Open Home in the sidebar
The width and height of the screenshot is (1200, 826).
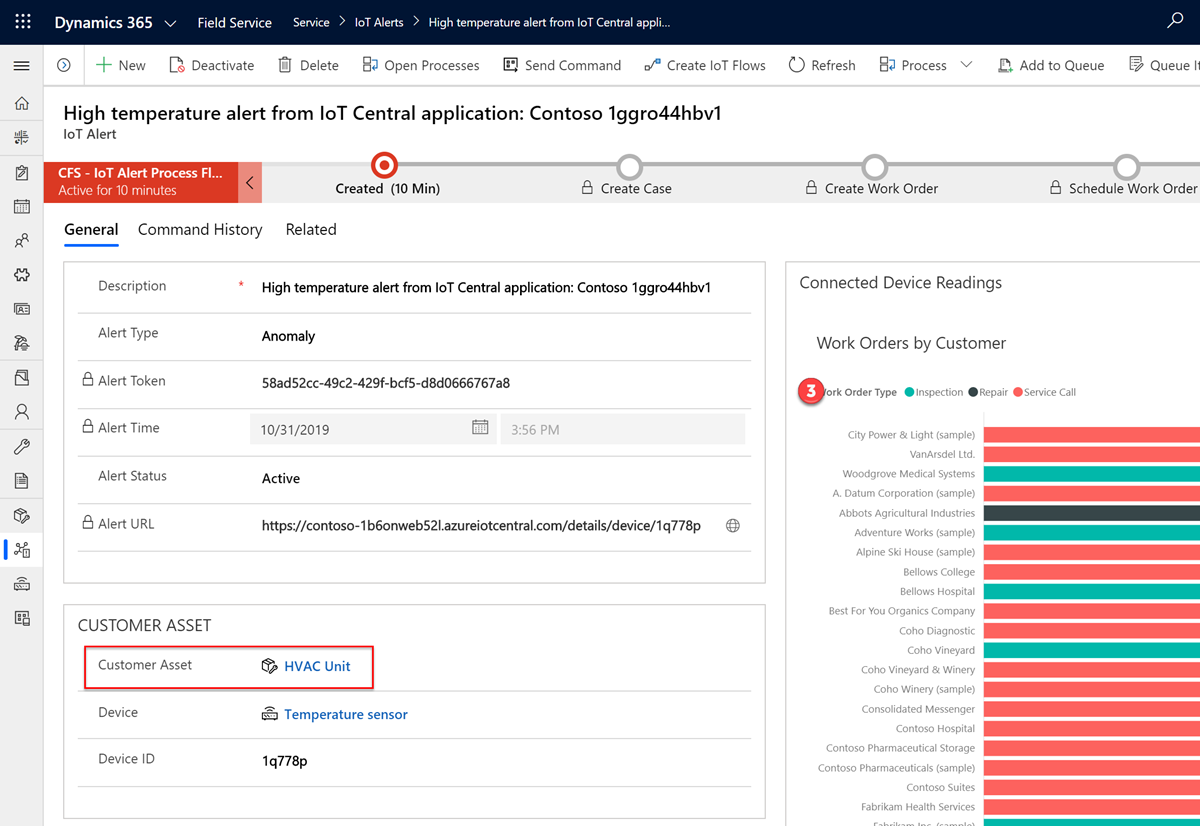point(22,103)
